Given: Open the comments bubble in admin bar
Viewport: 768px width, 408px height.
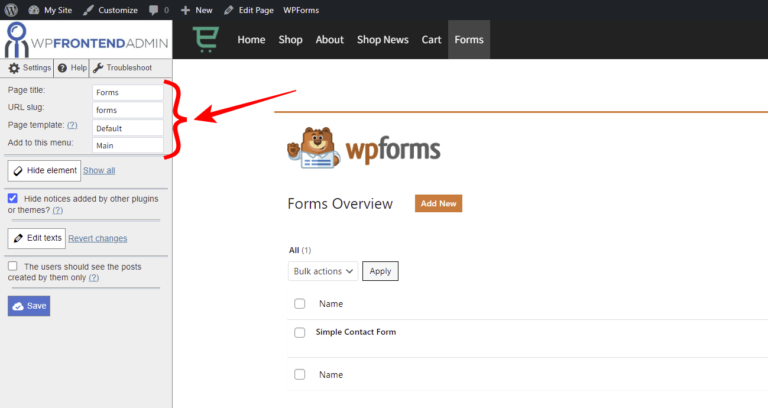Looking at the screenshot, I should [156, 10].
